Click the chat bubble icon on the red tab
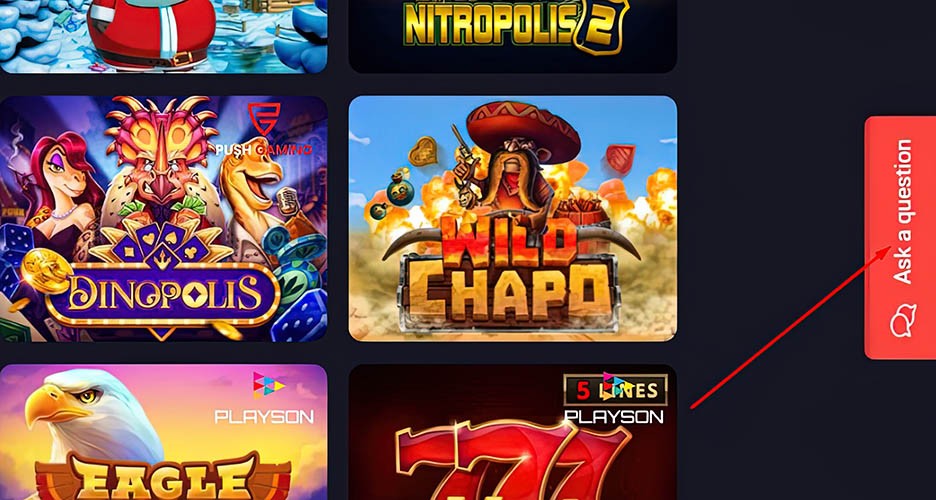Image resolution: width=936 pixels, height=500 pixels. (903, 322)
